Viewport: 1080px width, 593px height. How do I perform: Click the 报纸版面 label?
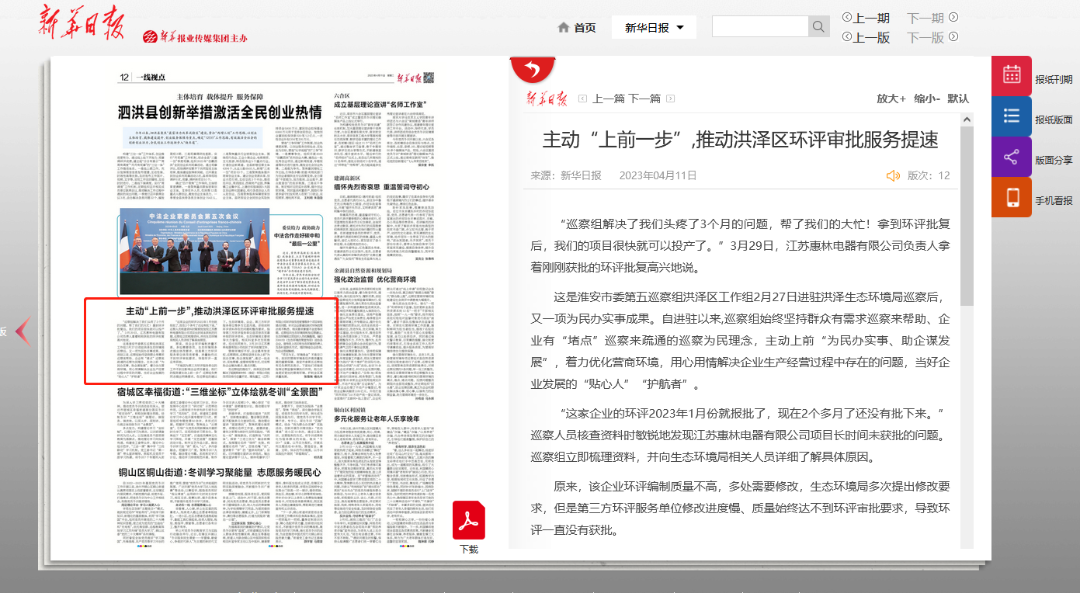pyautogui.click(x=1054, y=120)
